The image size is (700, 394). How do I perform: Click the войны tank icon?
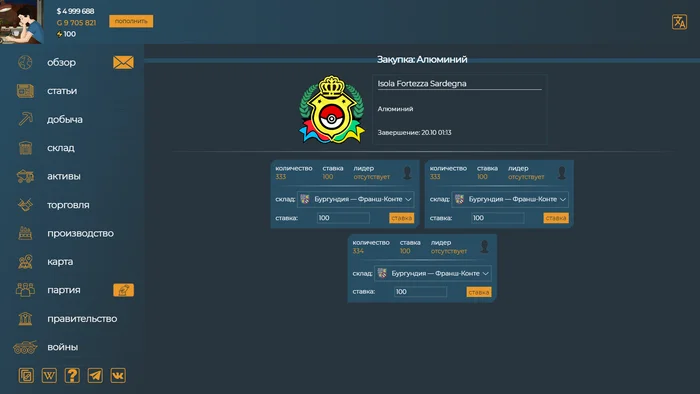pos(25,347)
